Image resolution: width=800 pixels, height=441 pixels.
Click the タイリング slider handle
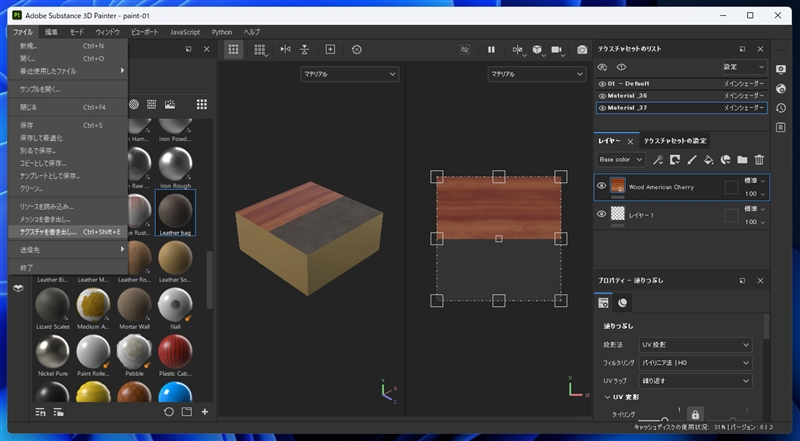(x=664, y=420)
